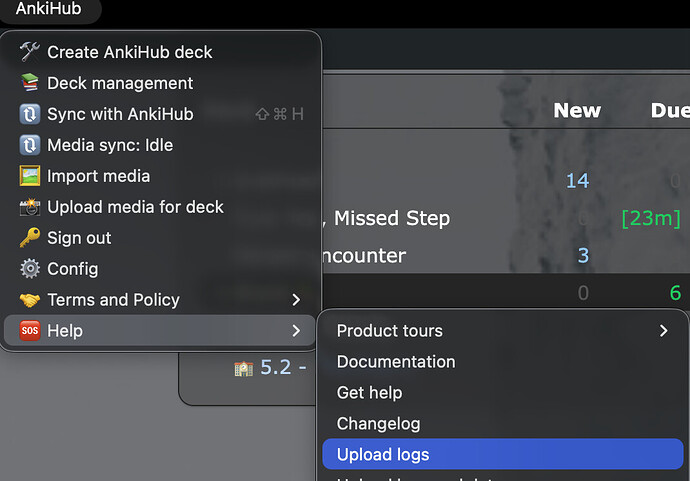The width and height of the screenshot is (690, 481).
Task: Click the Sync with AnkiHub sync icon
Action: [x=29, y=114]
